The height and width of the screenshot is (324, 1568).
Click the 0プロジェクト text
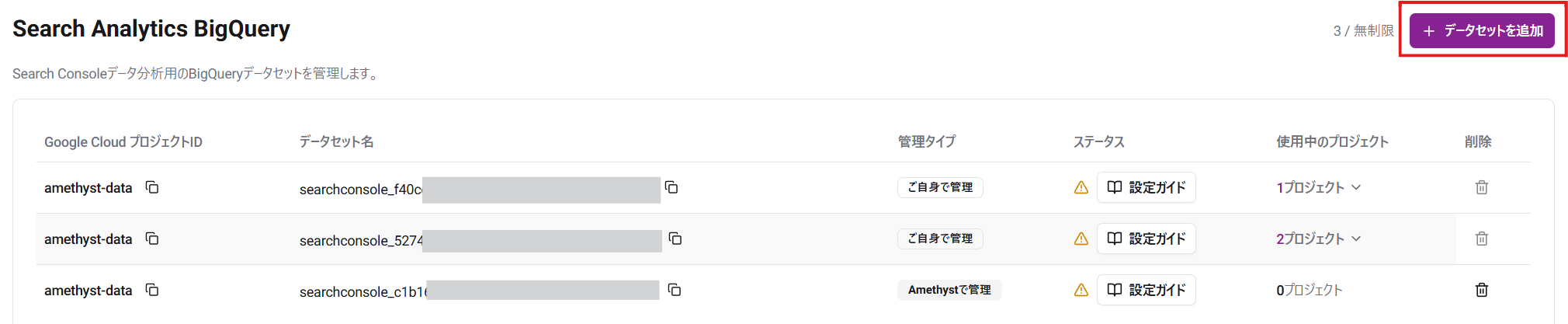(x=1309, y=290)
